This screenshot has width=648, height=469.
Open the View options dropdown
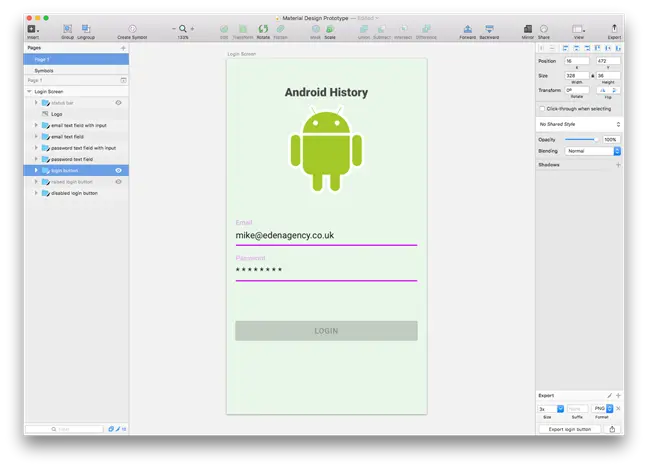[x=579, y=29]
